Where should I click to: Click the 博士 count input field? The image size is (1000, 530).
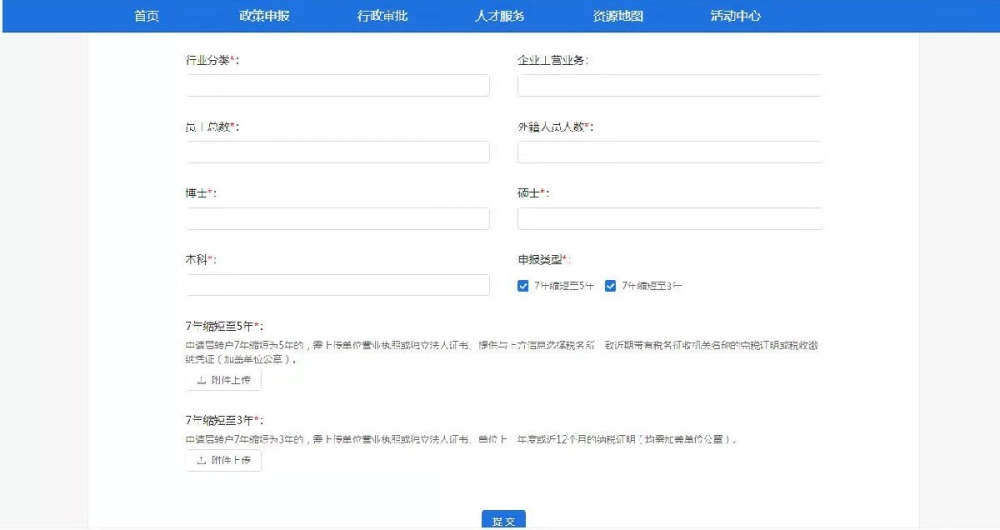[337, 218]
